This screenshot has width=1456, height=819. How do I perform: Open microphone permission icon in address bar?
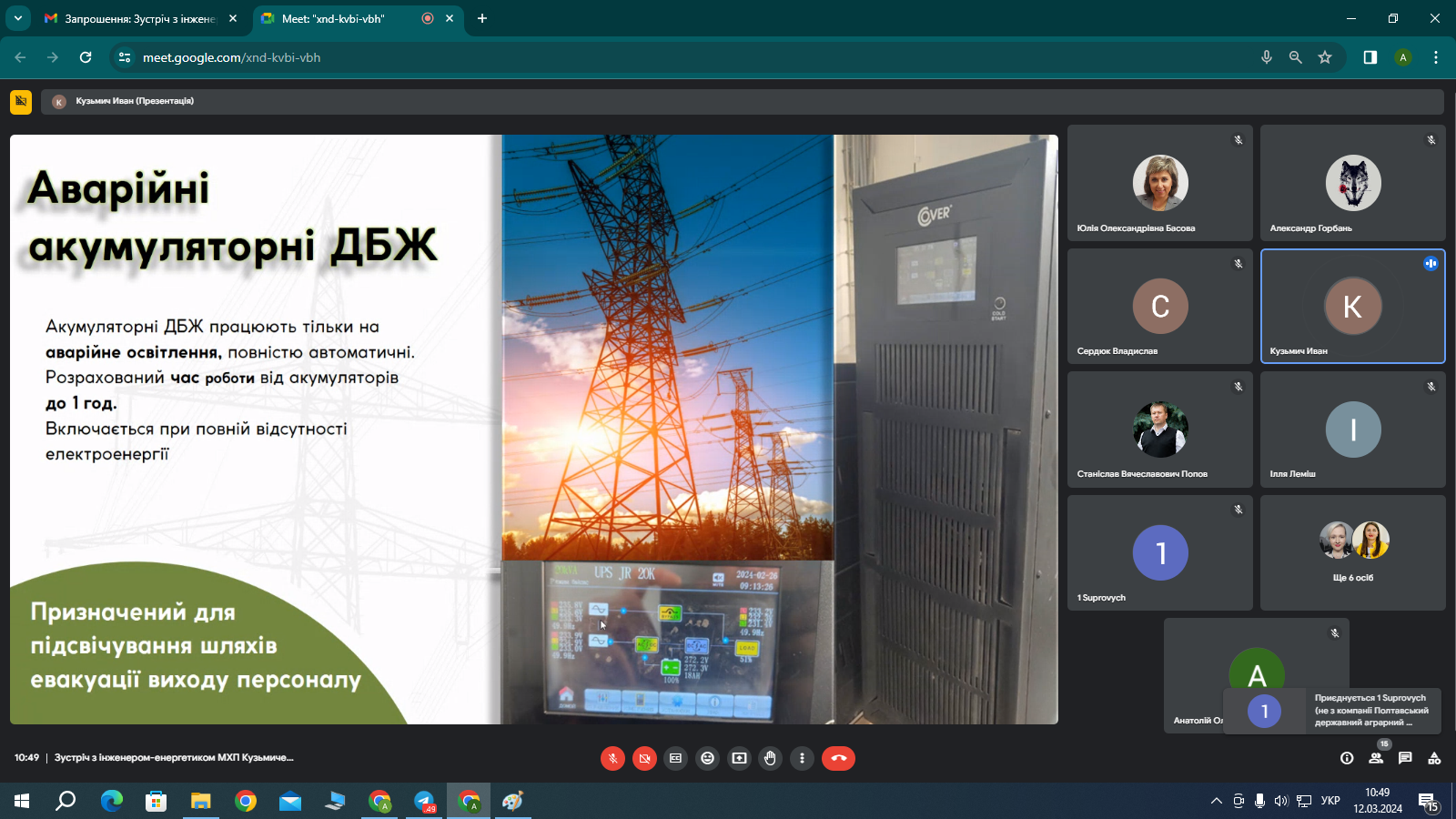[x=1266, y=57]
